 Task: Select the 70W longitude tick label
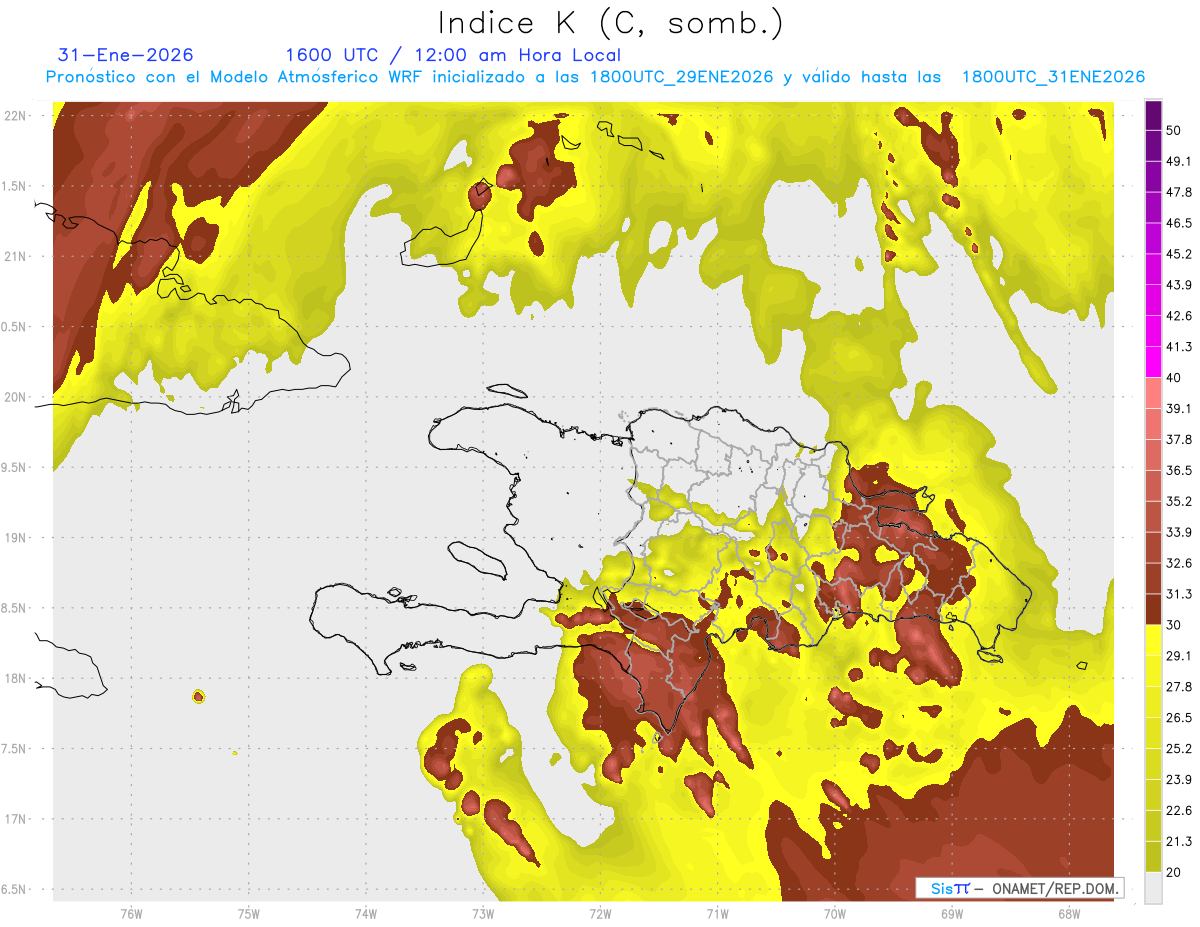(x=834, y=913)
